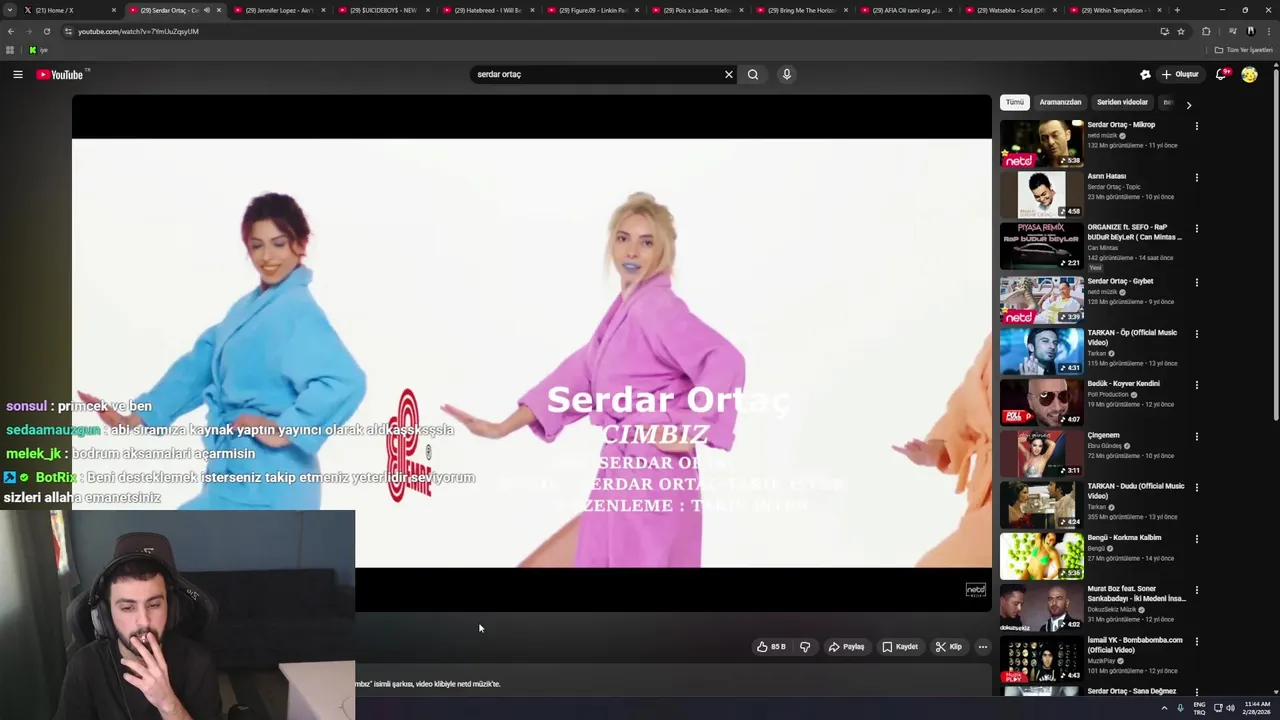Open options for Serdar Ortaç - Mikrop
The image size is (1280, 720).
1196,126
